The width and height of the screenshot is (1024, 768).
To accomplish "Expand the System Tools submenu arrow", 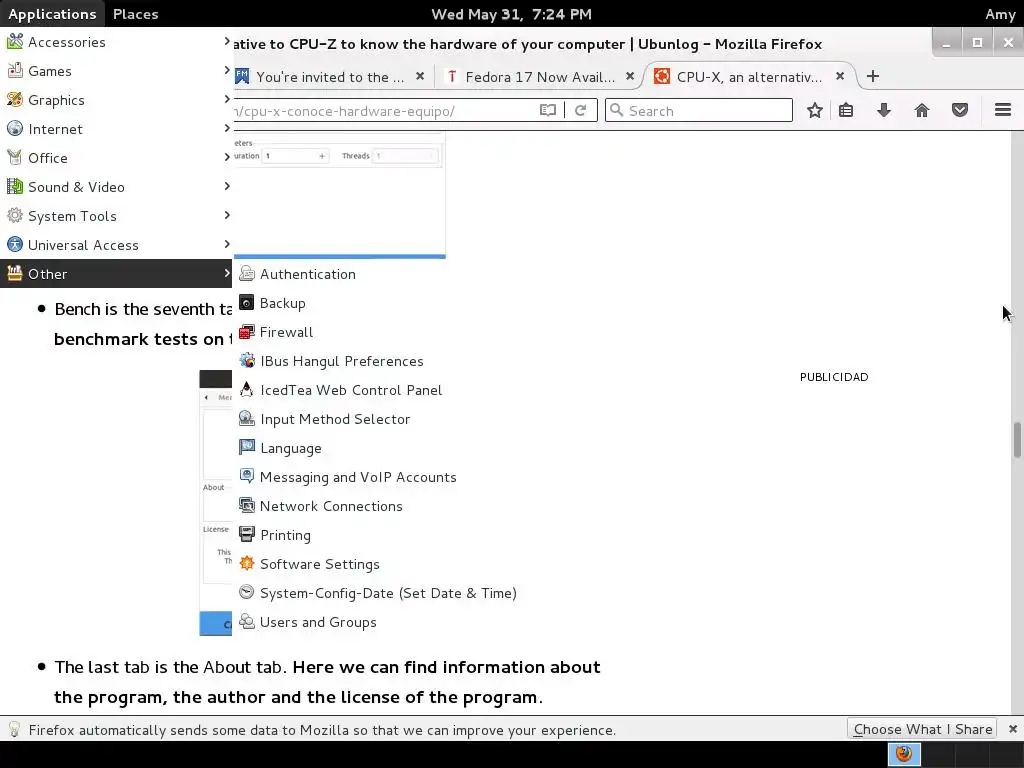I will (227, 215).
